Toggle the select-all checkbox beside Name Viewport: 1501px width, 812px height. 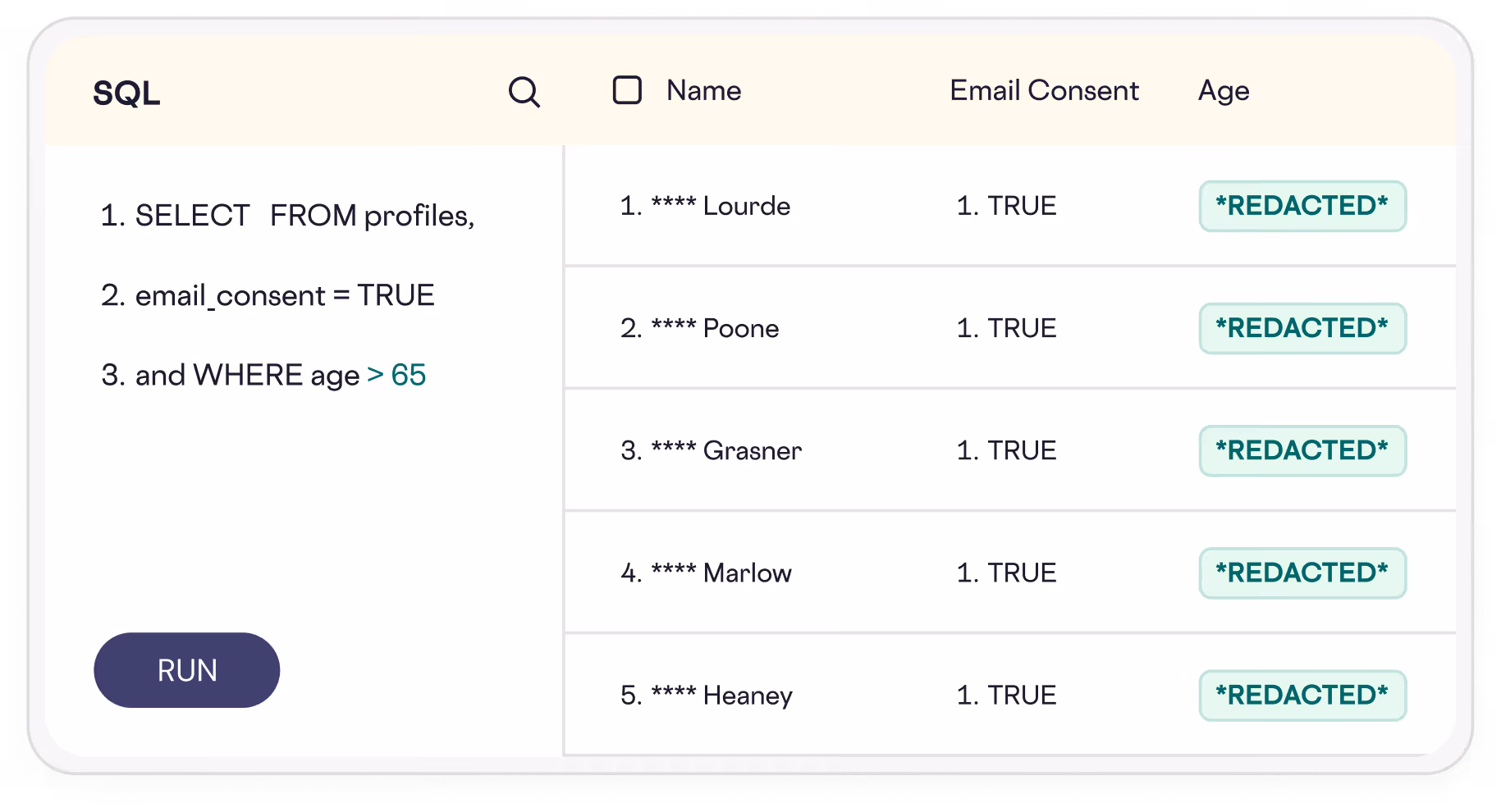(627, 90)
